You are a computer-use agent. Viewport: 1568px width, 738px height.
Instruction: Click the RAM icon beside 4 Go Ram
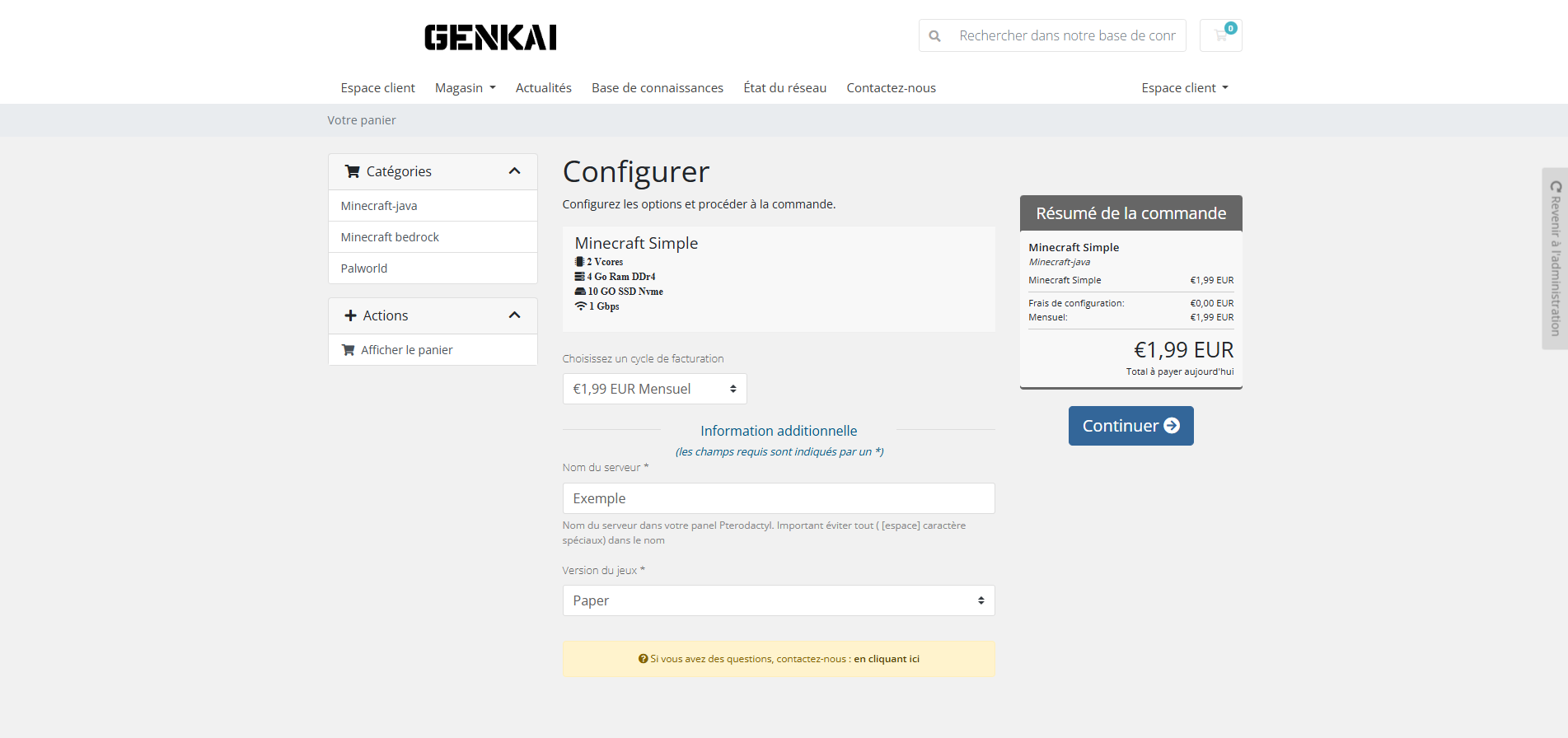[579, 277]
